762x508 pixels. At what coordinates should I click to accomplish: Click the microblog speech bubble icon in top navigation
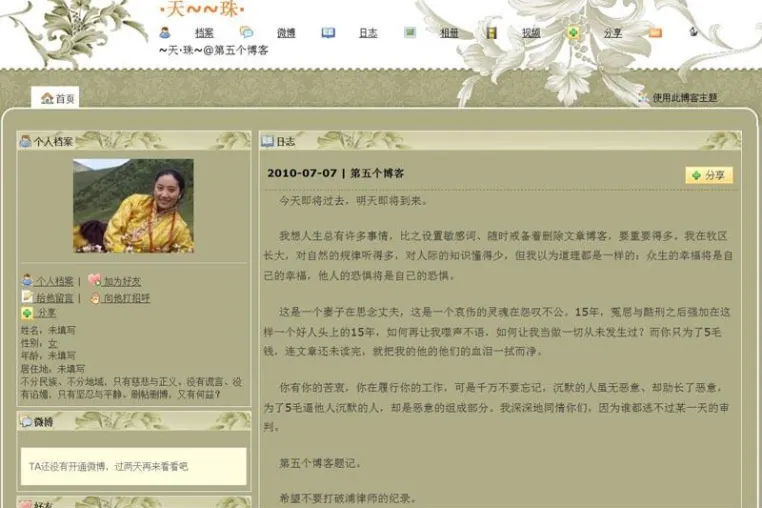[246, 33]
